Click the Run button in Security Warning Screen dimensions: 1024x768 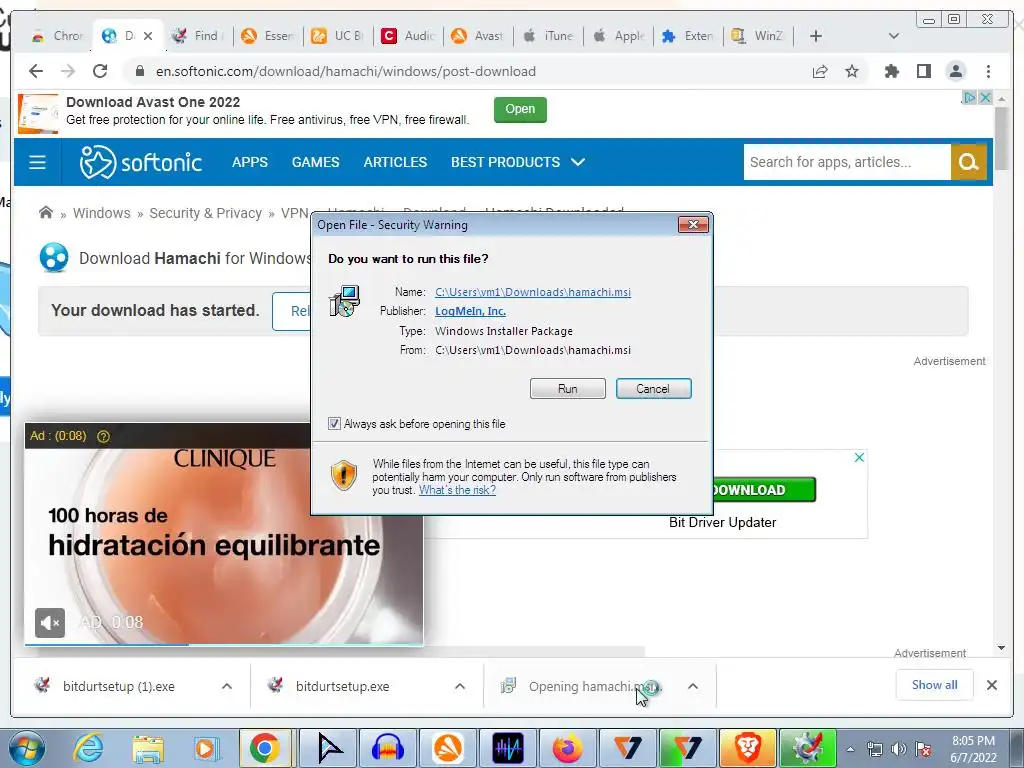point(568,389)
